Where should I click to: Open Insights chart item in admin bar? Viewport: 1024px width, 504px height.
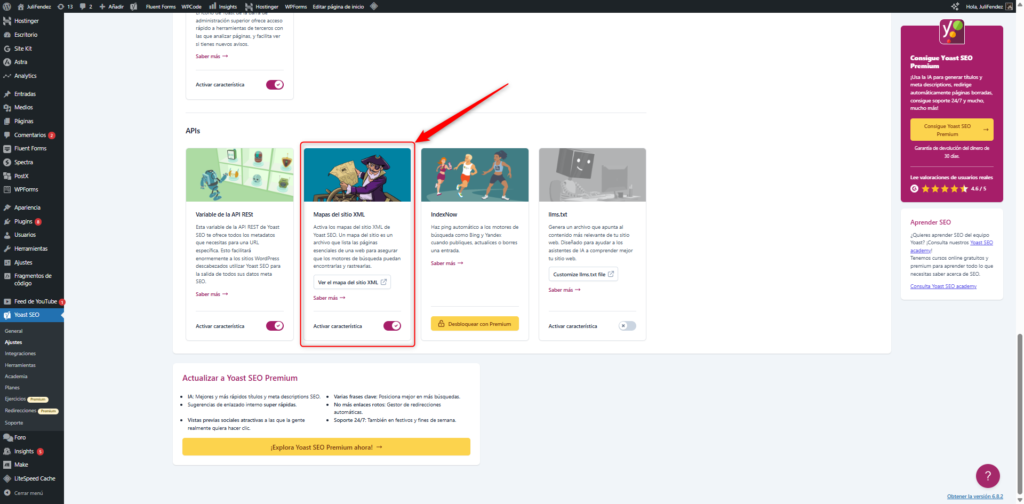[x=223, y=6]
